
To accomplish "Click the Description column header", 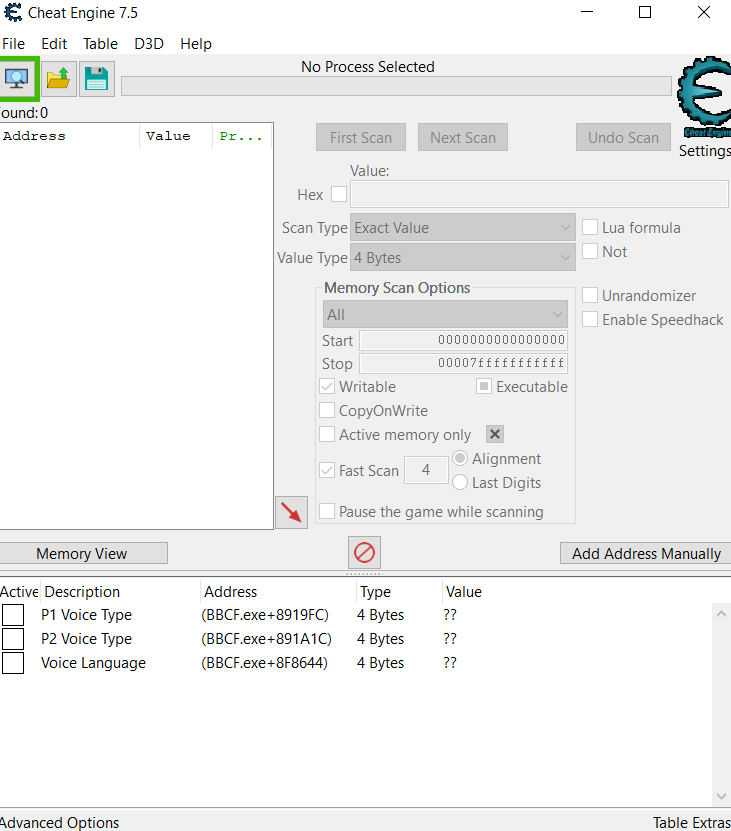I will click(120, 591).
